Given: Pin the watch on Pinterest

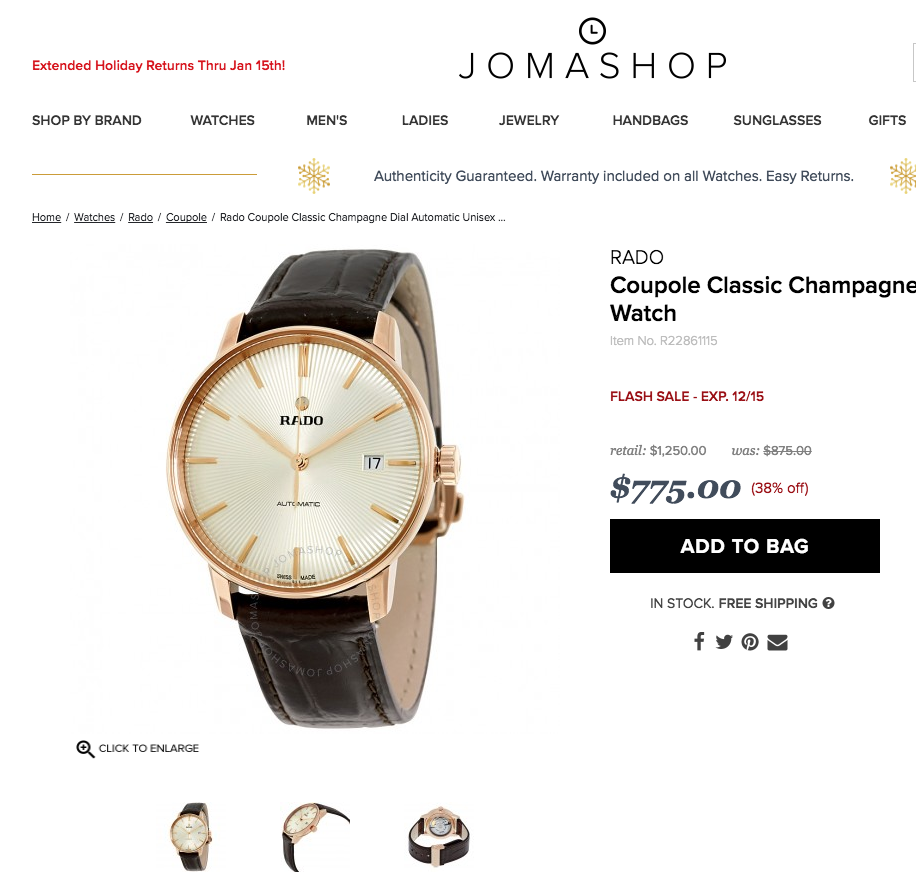Looking at the screenshot, I should [x=750, y=642].
